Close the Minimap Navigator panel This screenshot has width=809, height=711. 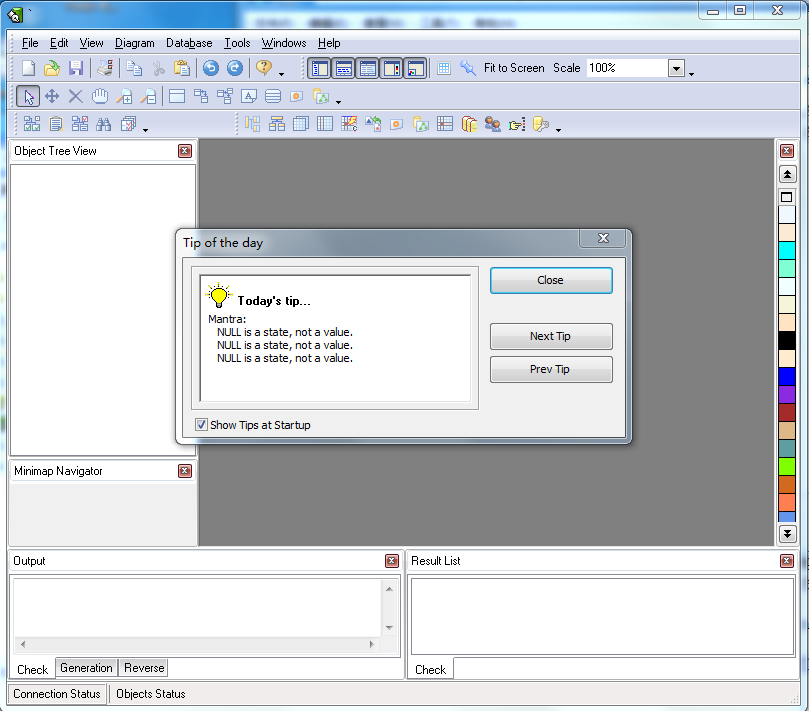[x=185, y=471]
